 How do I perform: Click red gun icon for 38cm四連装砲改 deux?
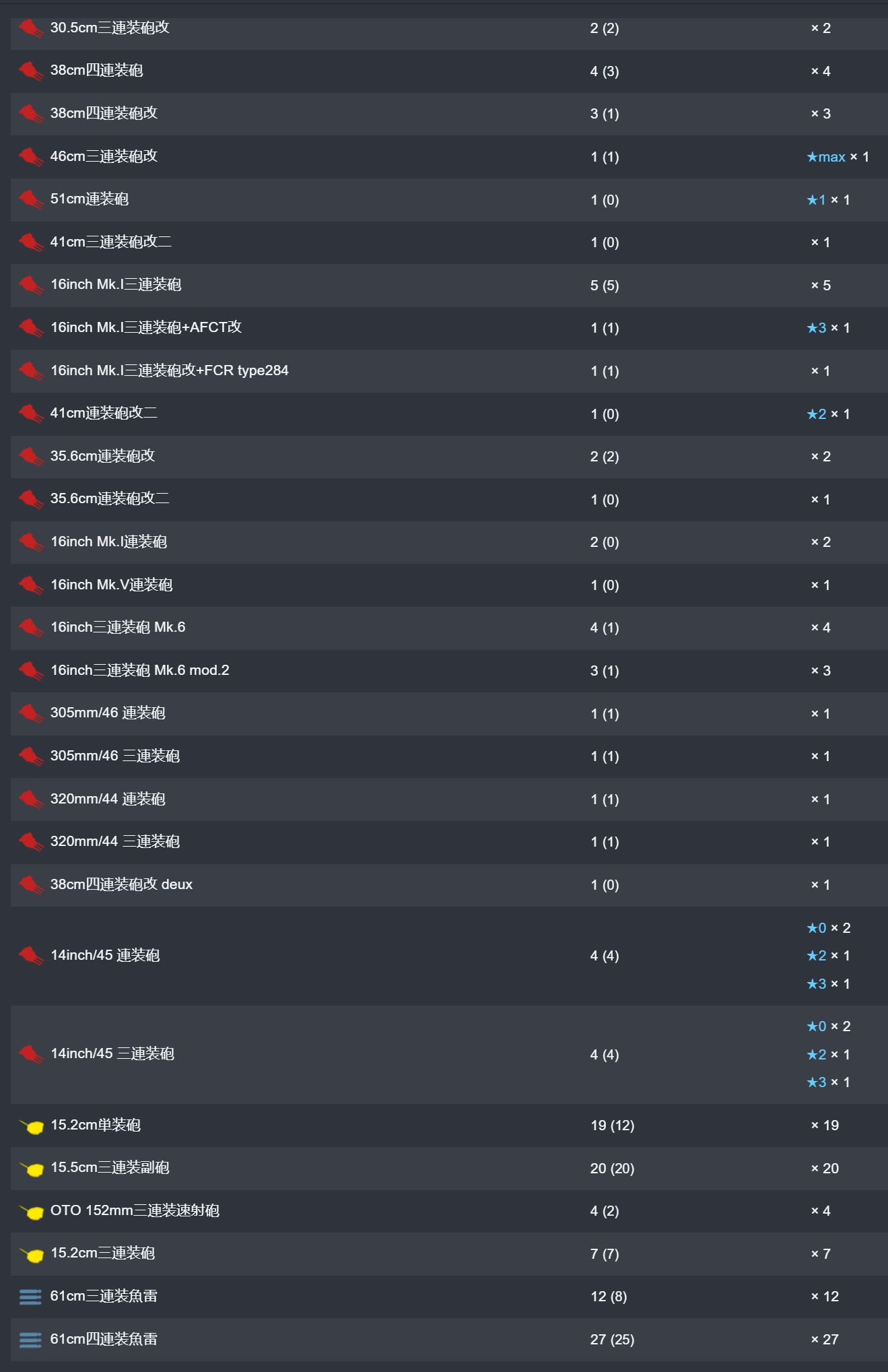31,885
